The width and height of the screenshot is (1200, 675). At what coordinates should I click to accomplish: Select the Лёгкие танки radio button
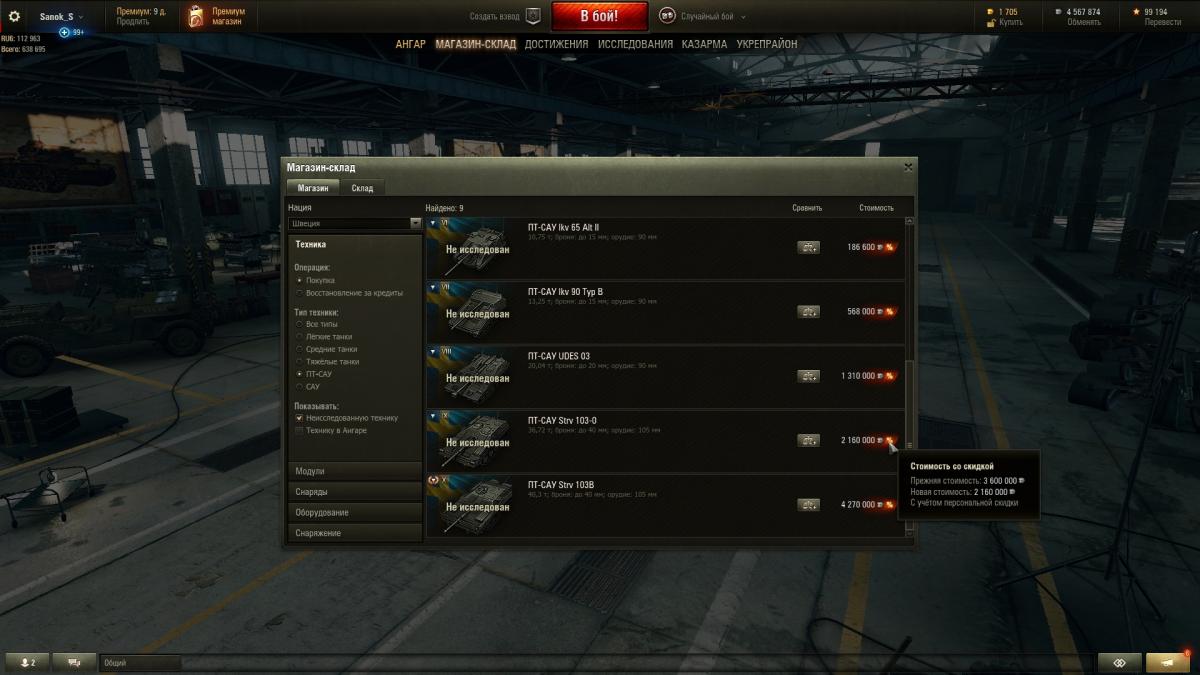[299, 337]
